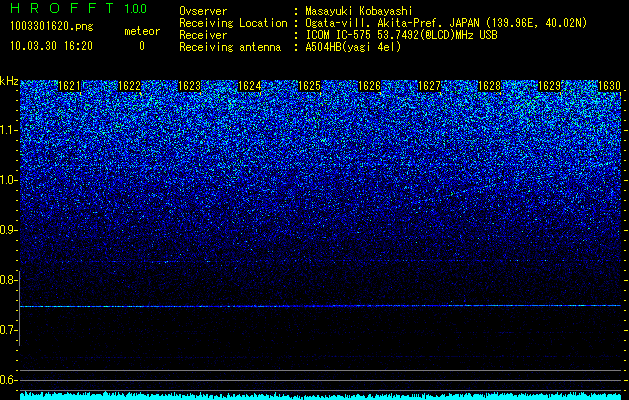Click the 0.6 kHz axis label
Viewport: 629px width, 400px height.
click(8, 380)
